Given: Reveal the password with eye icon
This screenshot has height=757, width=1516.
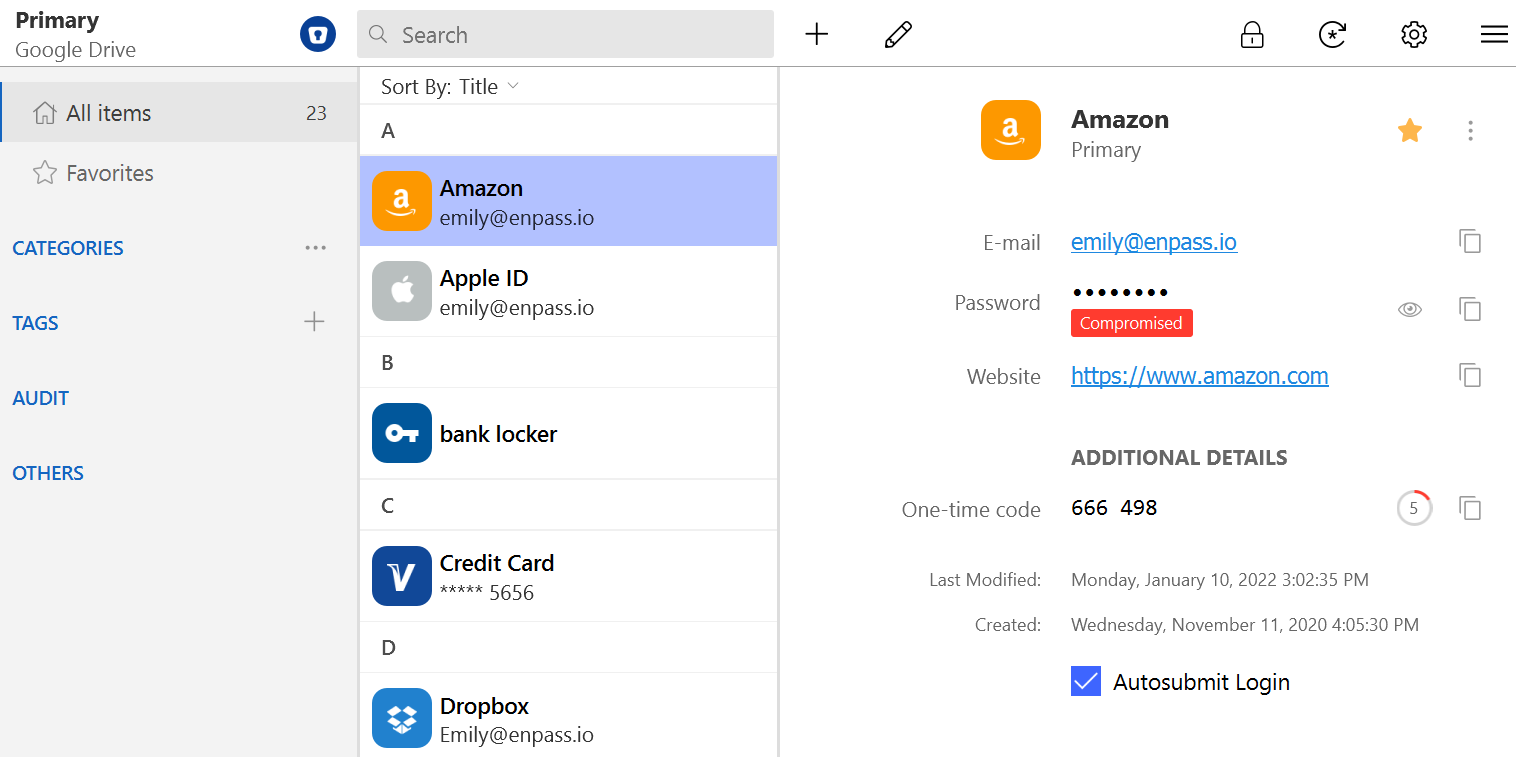Looking at the screenshot, I should (1410, 310).
